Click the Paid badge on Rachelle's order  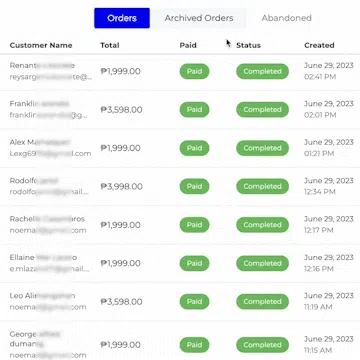coord(194,225)
